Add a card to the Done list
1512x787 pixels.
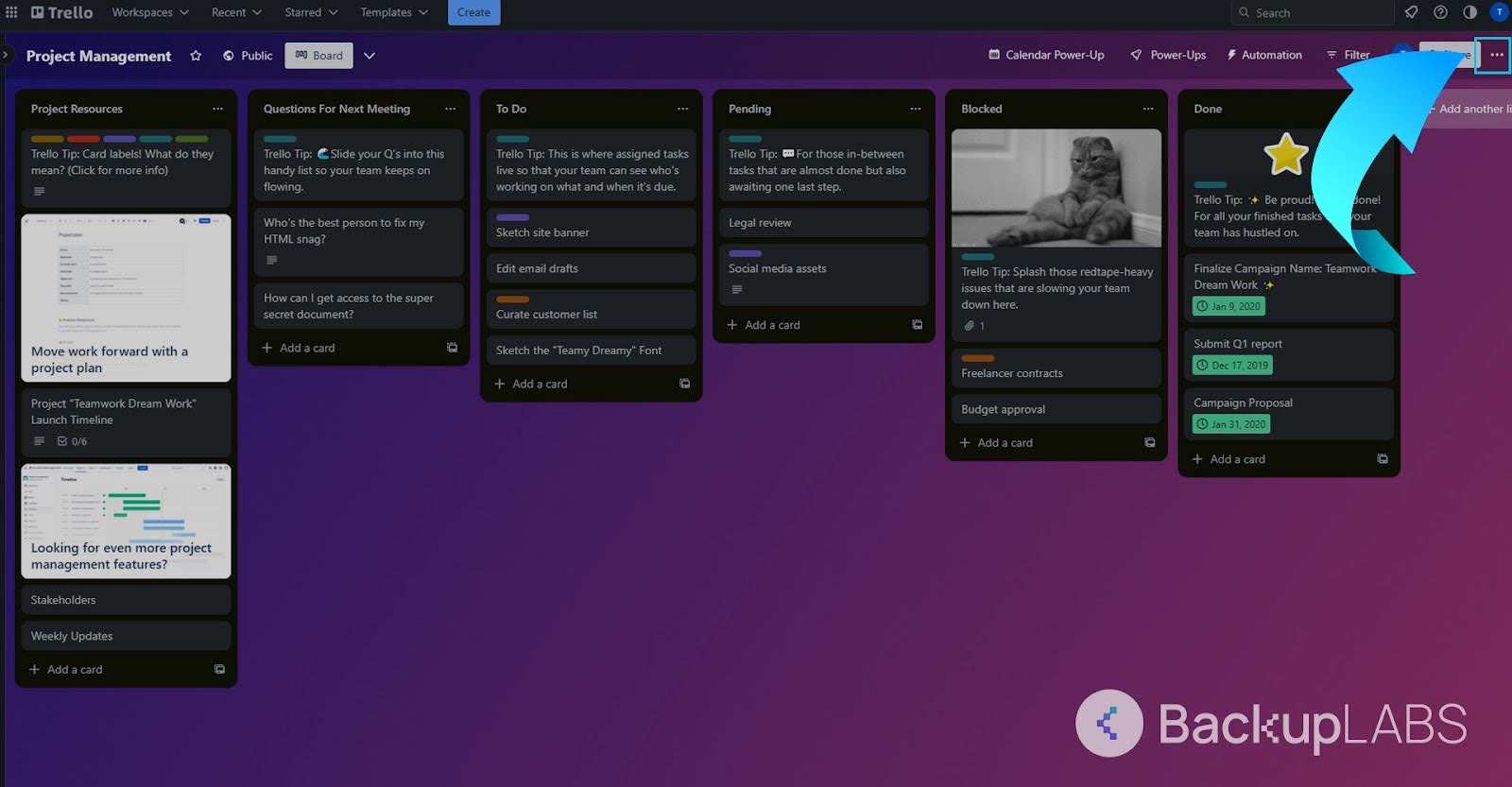(x=1228, y=459)
